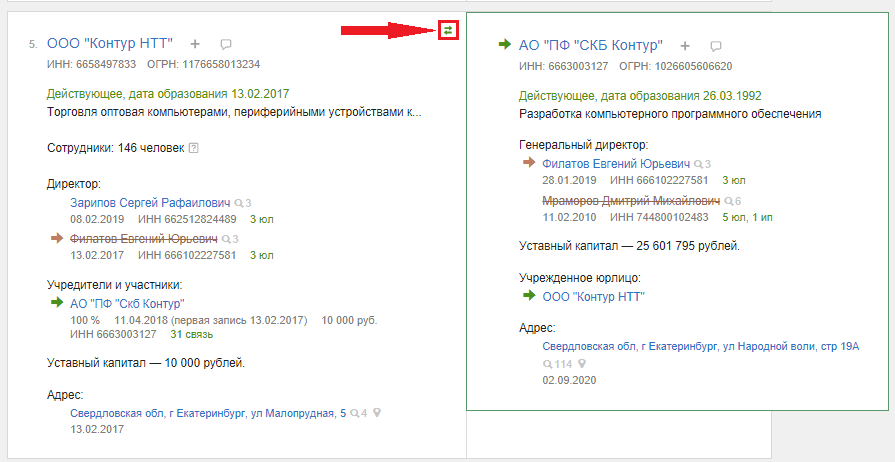
Task: Click plus icon next to АО "ПФ "СКБ Контур"
Action: [x=685, y=46]
